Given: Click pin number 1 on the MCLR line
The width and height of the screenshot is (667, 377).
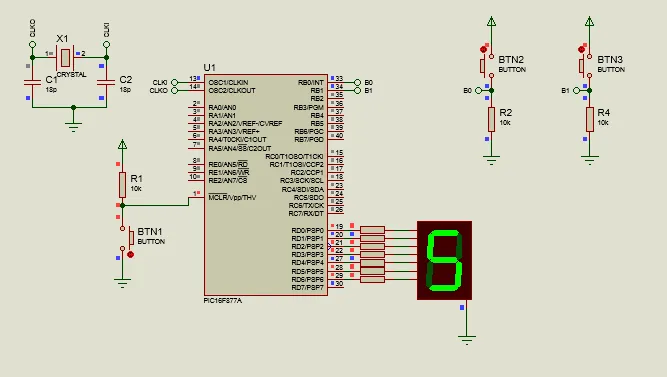Looking at the screenshot, I should (x=195, y=193).
